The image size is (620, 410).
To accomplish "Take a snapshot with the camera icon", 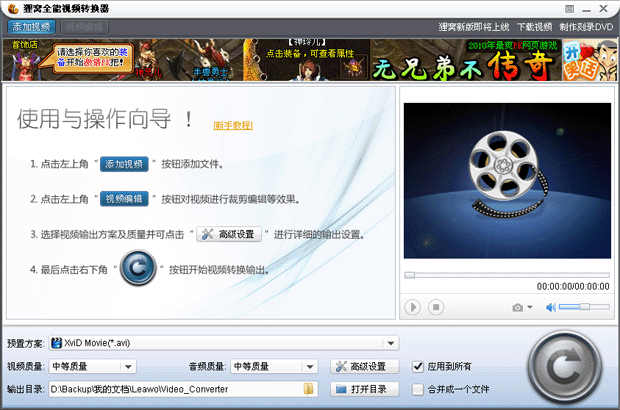I will pyautogui.click(x=518, y=307).
